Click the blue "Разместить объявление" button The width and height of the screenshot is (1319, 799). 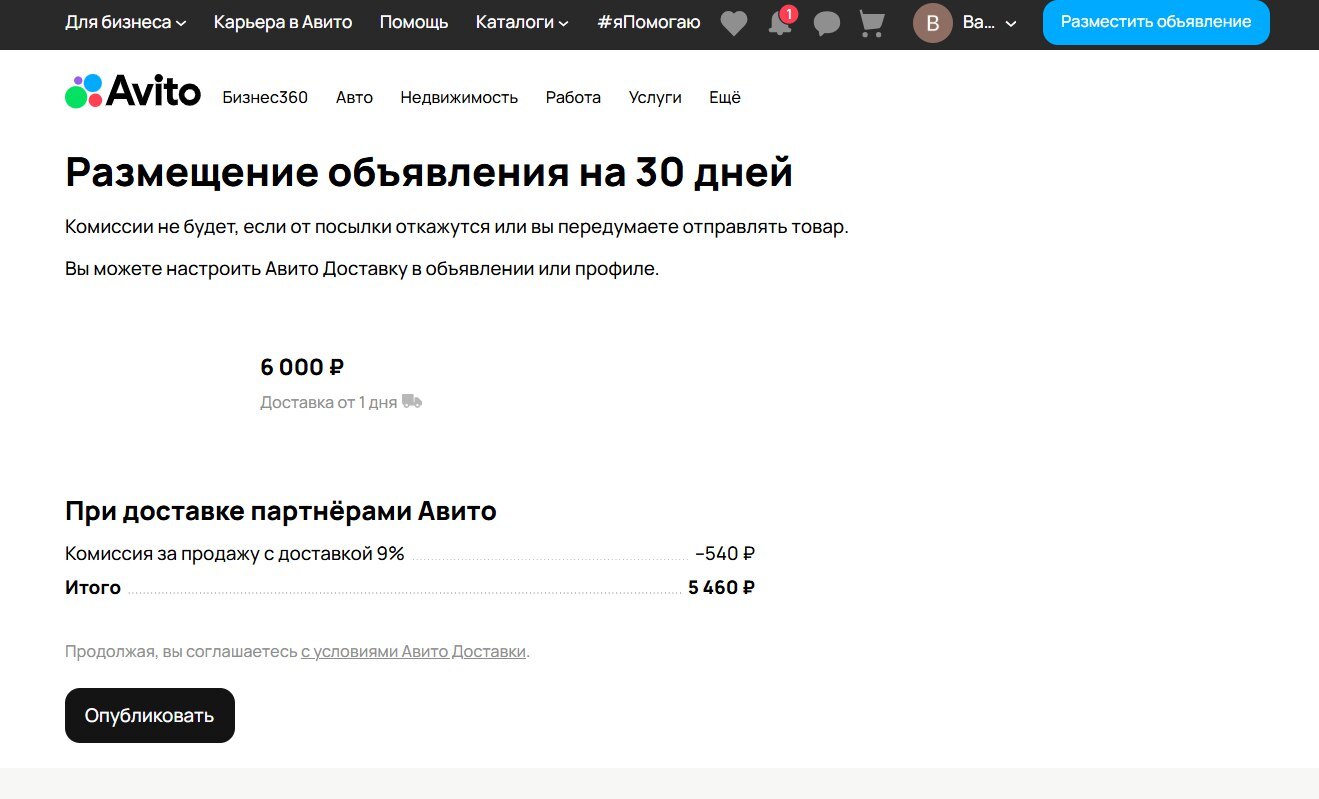point(1155,22)
